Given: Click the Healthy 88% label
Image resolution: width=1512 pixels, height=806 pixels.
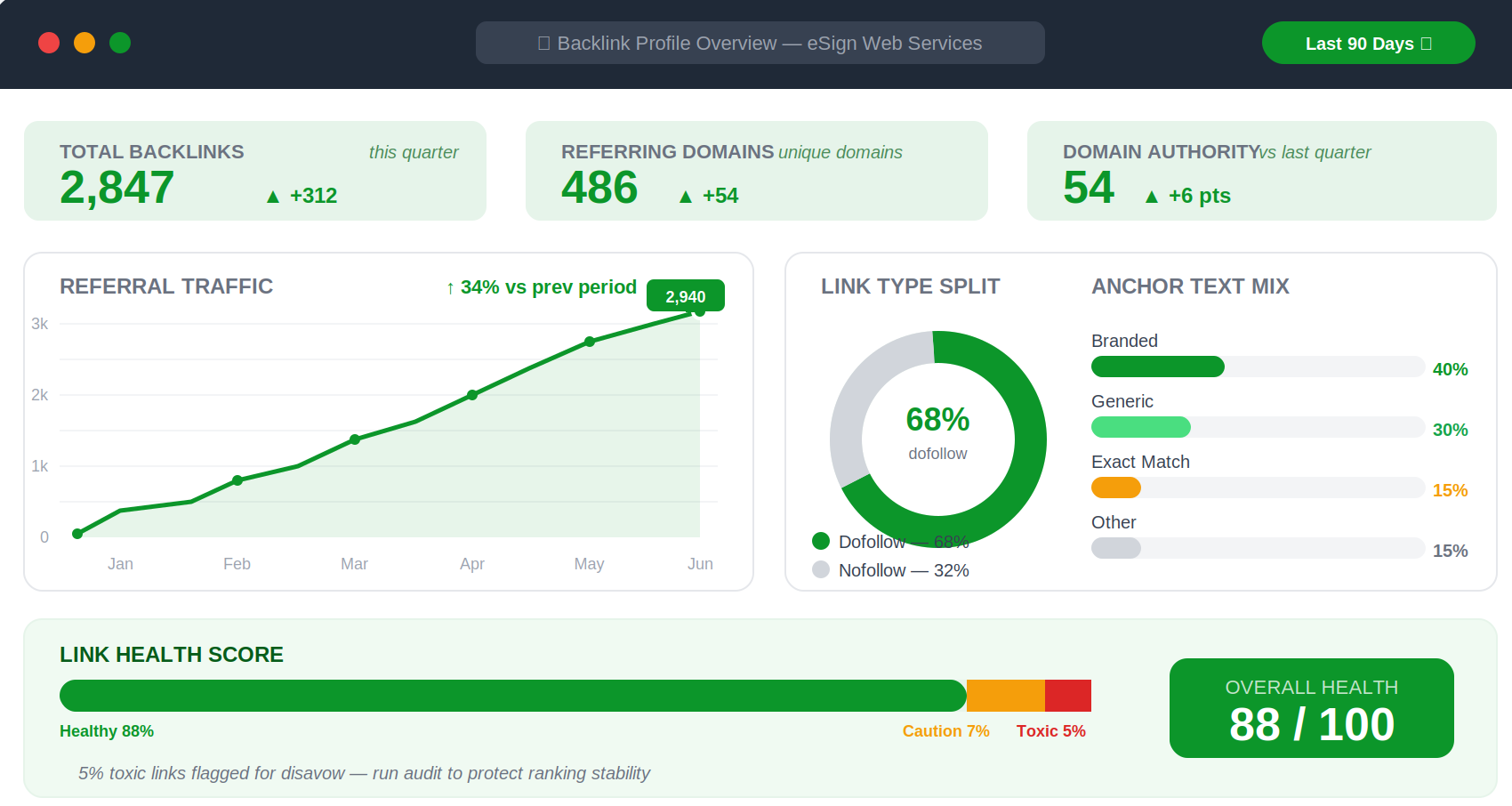Looking at the screenshot, I should 107,731.
